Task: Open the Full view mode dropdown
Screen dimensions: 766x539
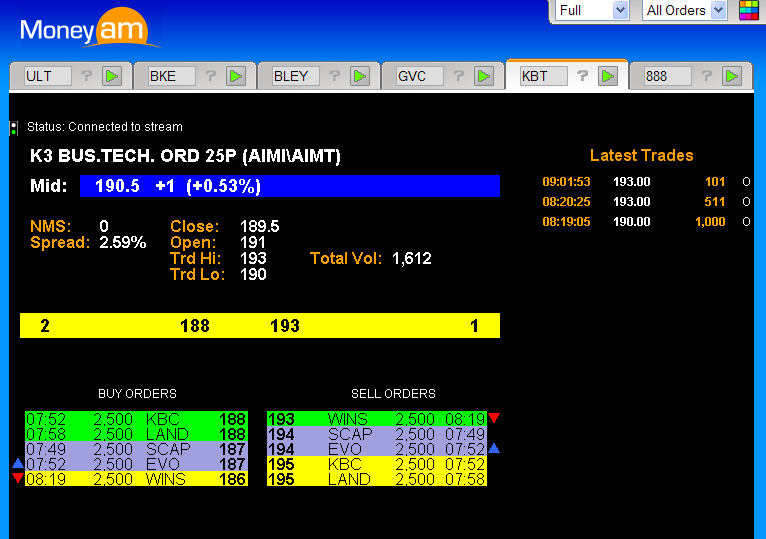Action: (x=591, y=10)
